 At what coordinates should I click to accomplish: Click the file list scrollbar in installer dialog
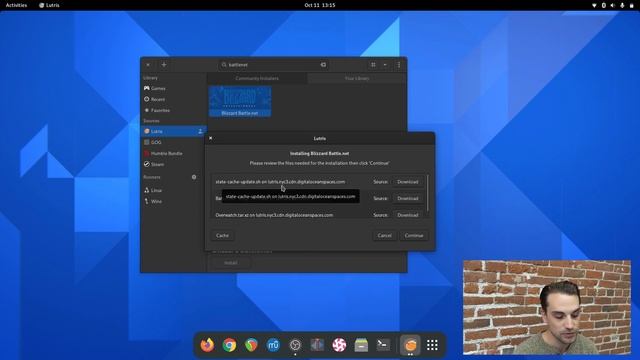tap(427, 193)
